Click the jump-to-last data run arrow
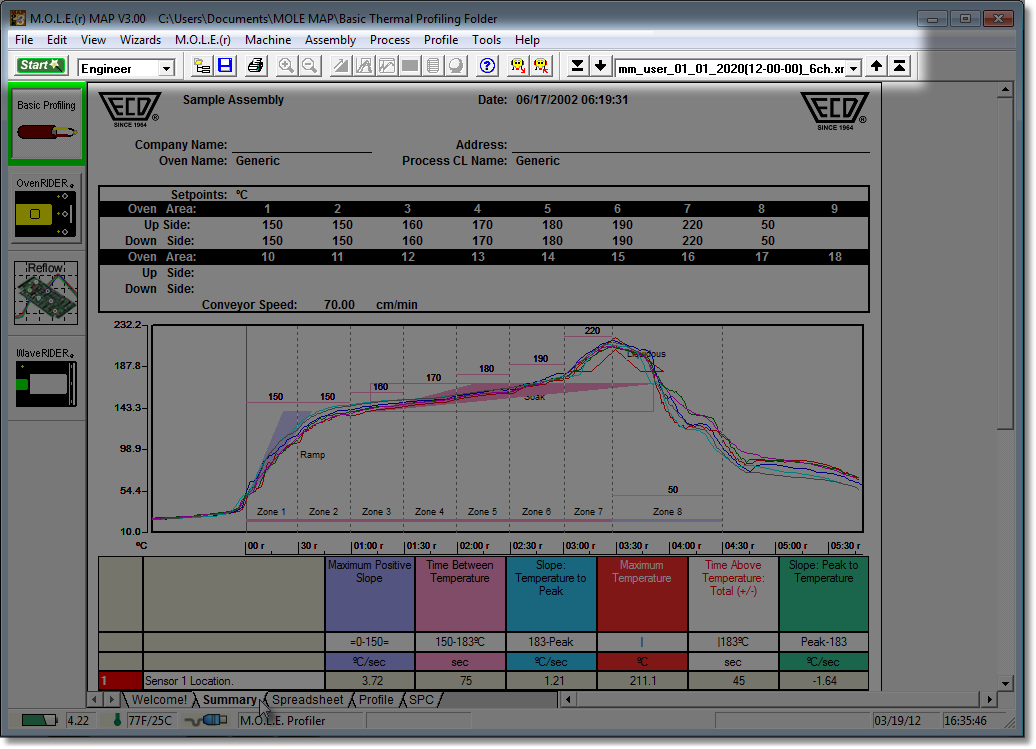This screenshot has height=749, width=1036. click(577, 66)
